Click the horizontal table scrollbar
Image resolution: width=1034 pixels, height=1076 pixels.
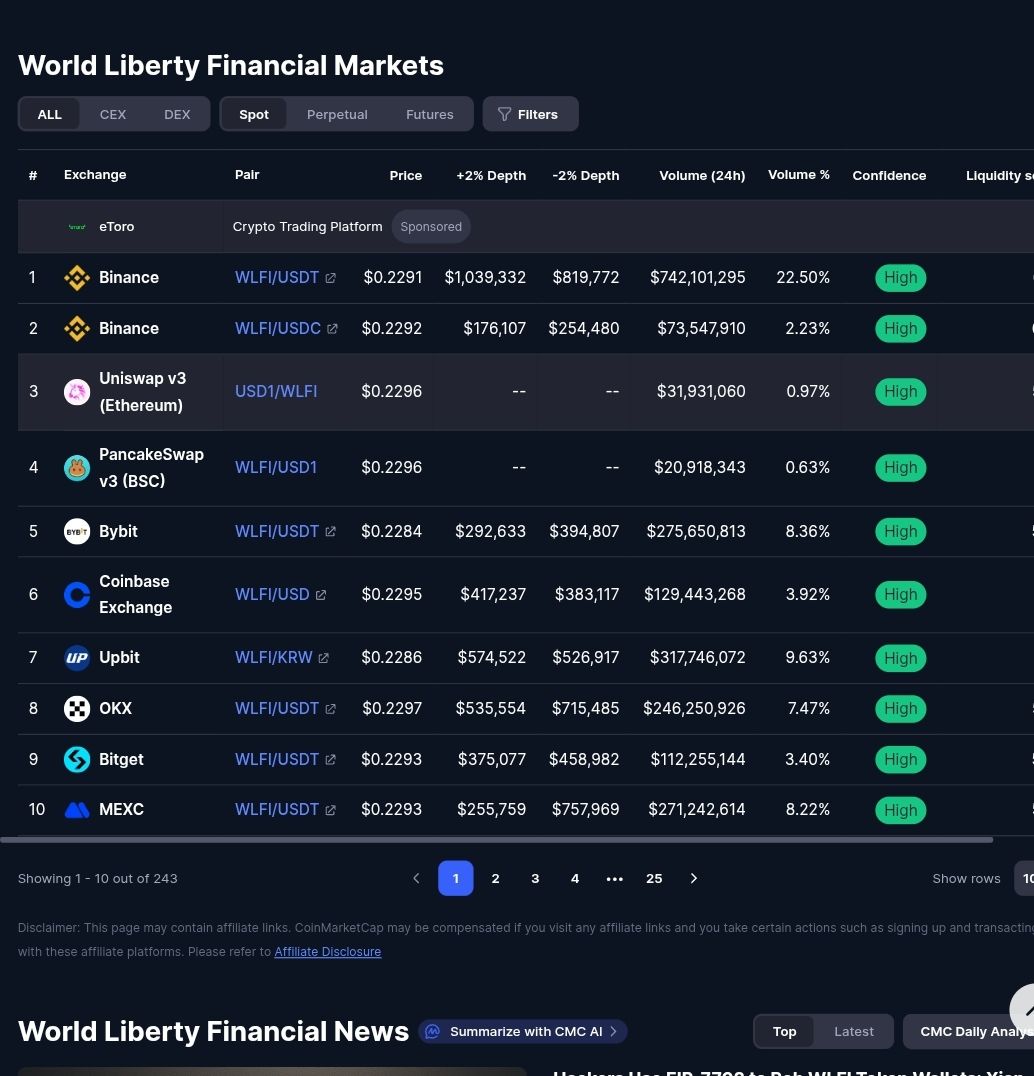[497, 840]
